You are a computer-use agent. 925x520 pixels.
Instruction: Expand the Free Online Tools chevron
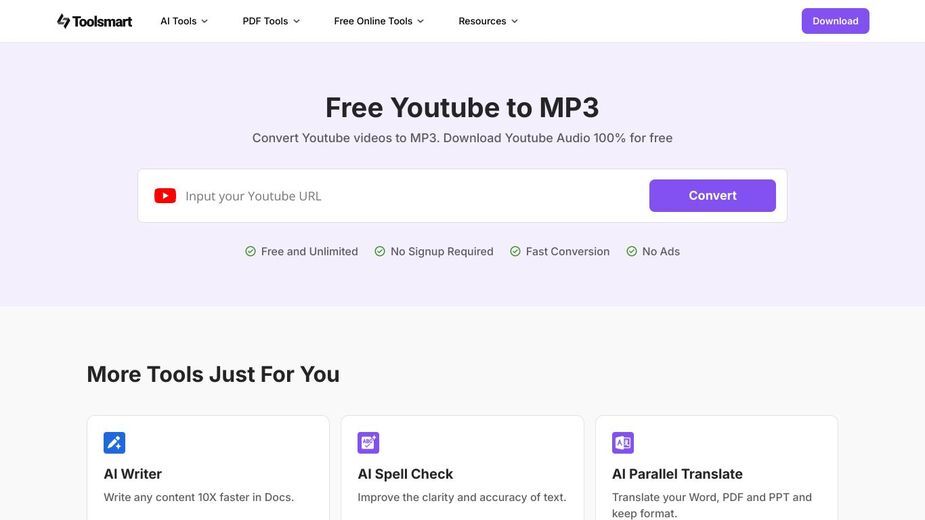click(421, 21)
